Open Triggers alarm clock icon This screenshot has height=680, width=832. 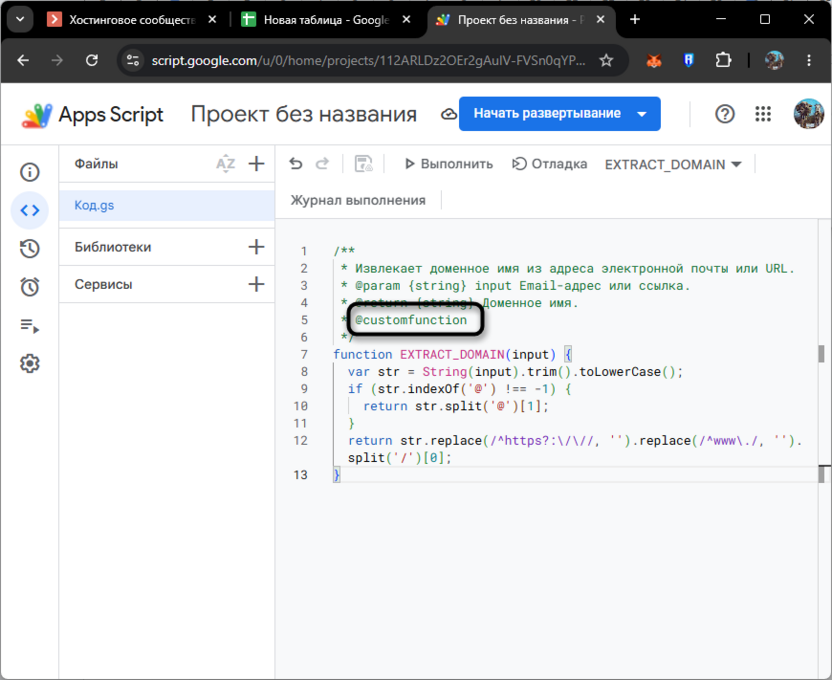click(x=30, y=287)
